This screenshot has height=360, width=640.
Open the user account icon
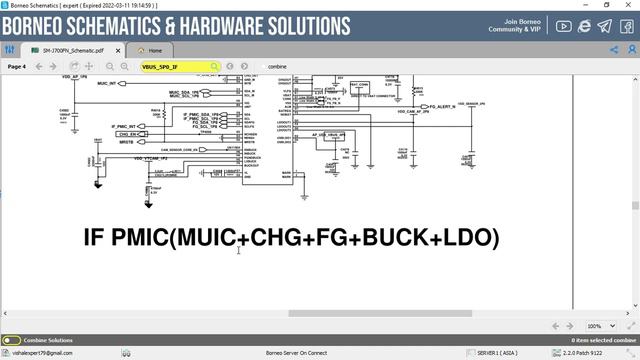click(632, 50)
